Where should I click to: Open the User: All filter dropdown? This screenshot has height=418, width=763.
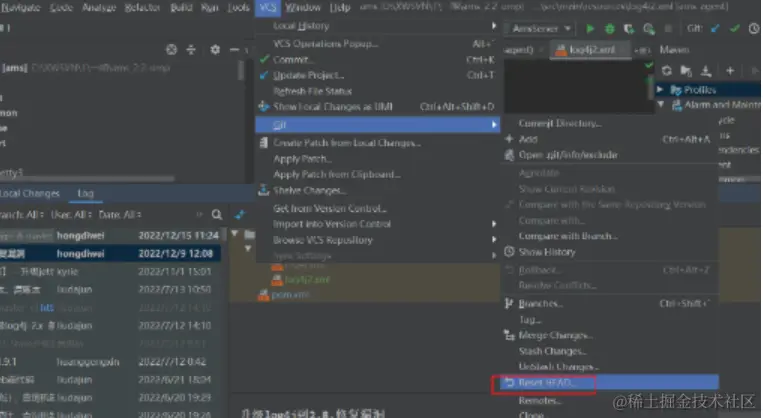pyautogui.click(x=71, y=215)
